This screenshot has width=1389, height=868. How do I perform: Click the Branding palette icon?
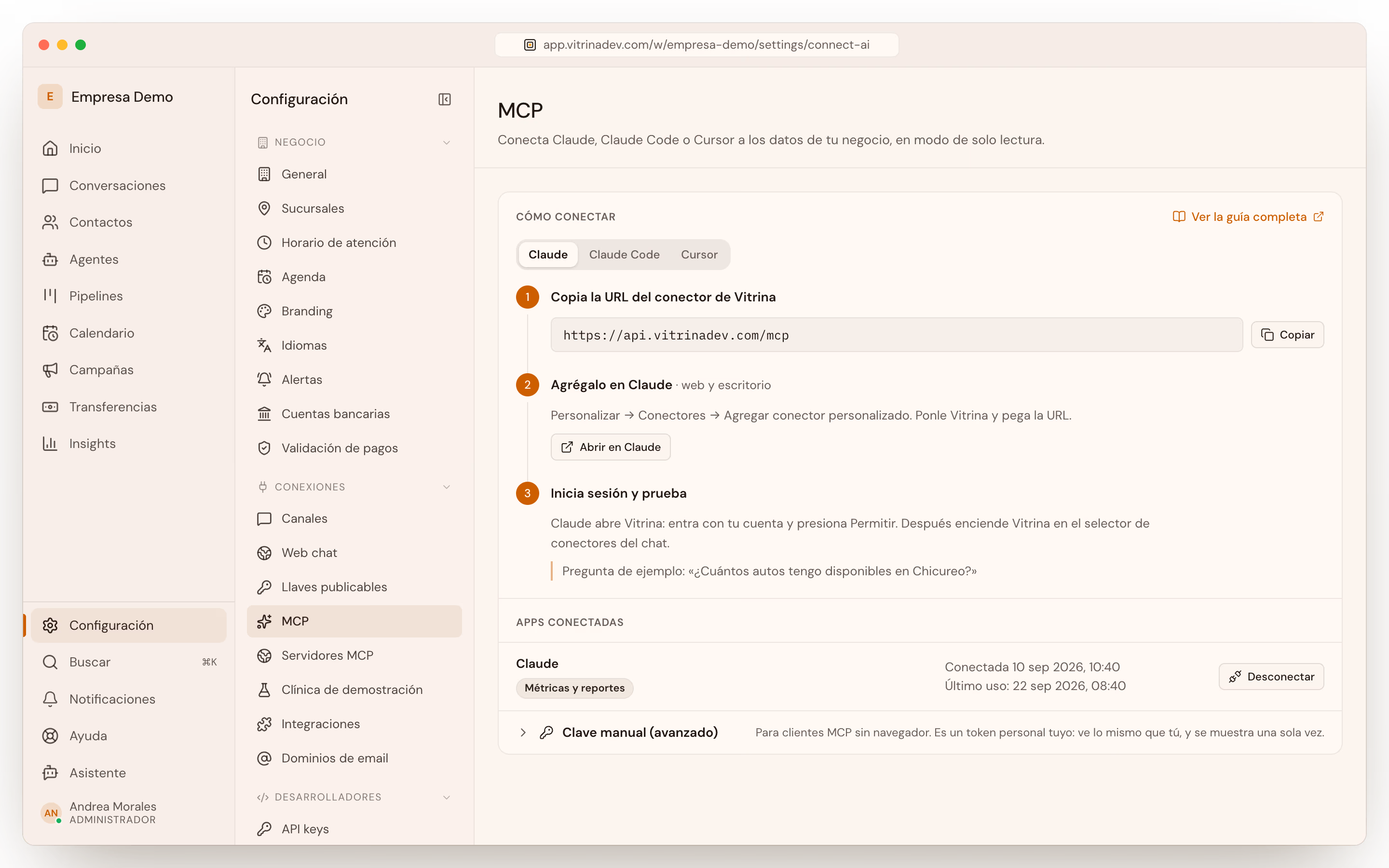(x=264, y=311)
